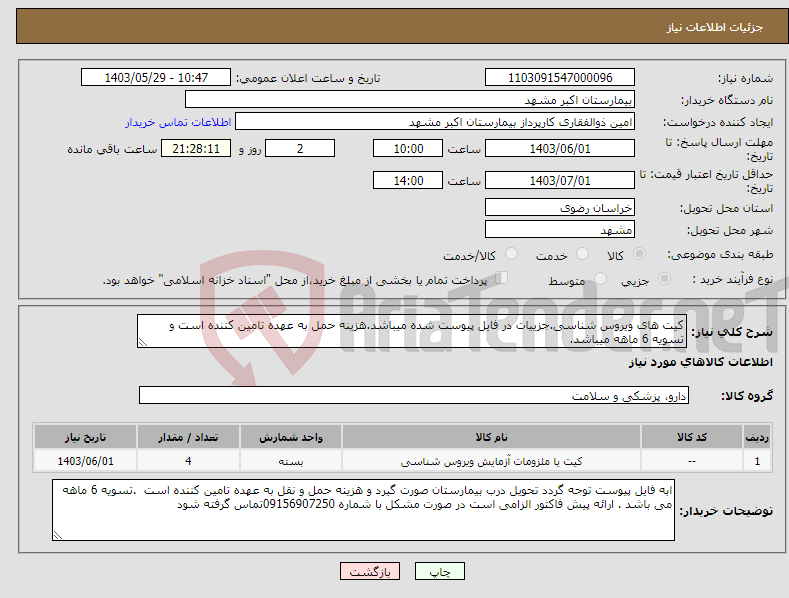
Task: Click the تاریخ نیاز column header
Action: [86, 437]
